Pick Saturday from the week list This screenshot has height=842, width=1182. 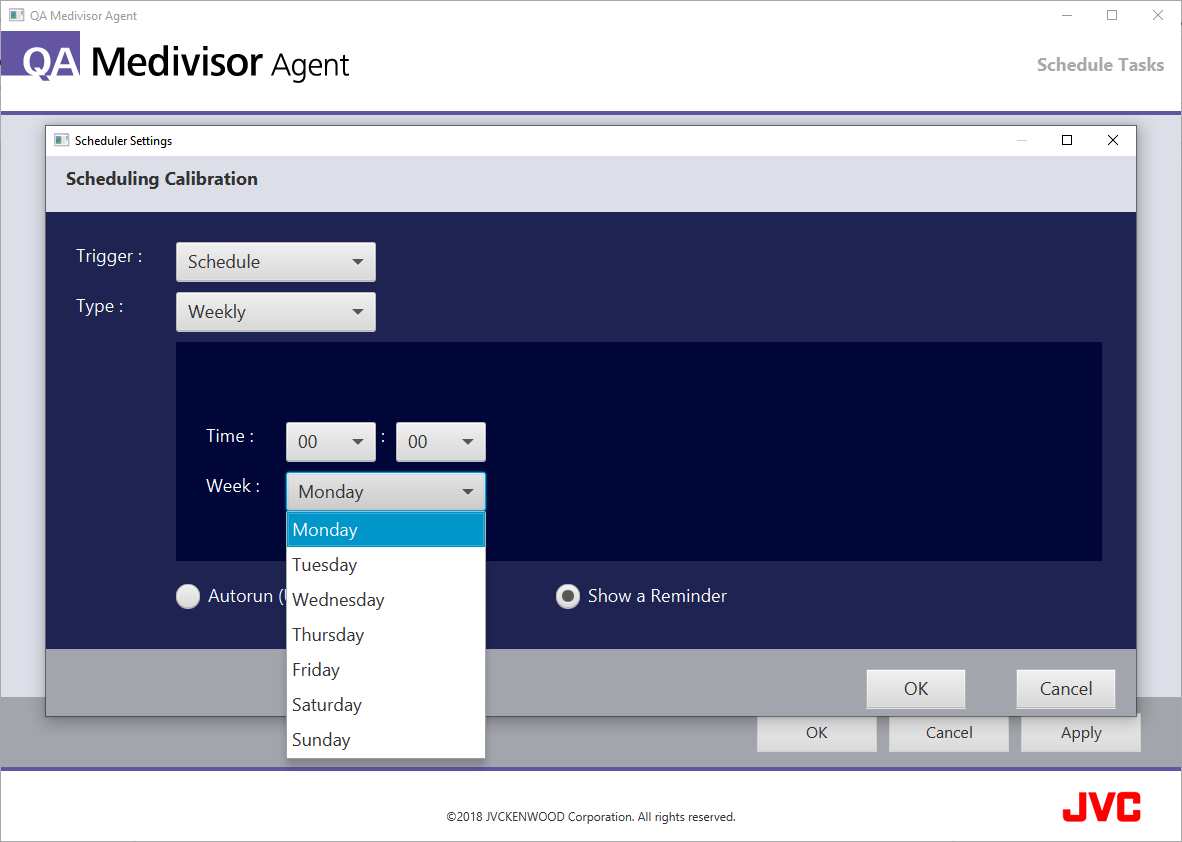pos(386,705)
